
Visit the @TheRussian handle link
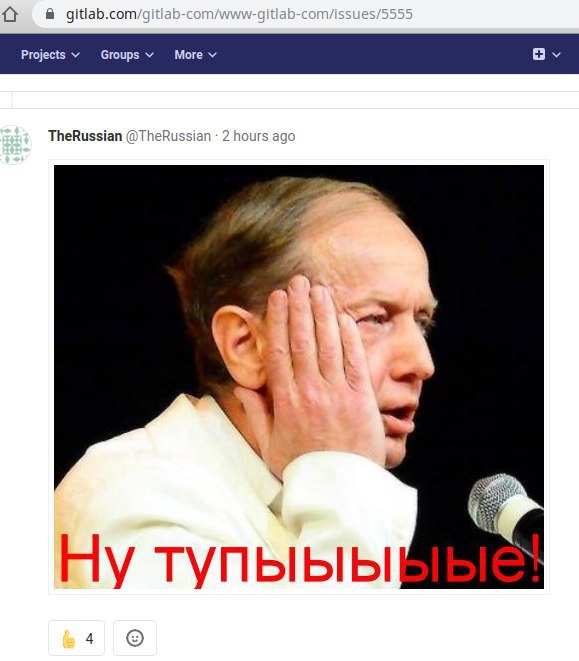168,136
